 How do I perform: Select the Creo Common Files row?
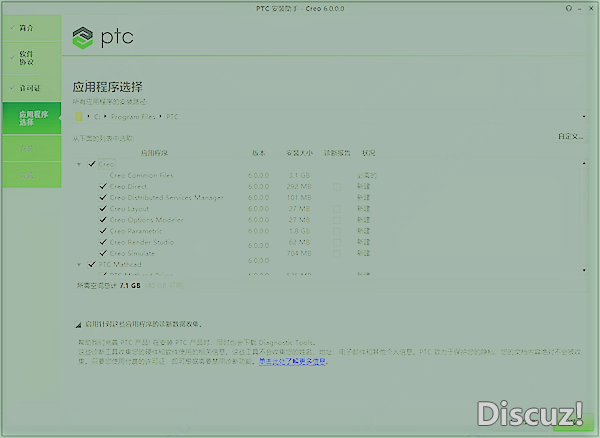[141, 175]
